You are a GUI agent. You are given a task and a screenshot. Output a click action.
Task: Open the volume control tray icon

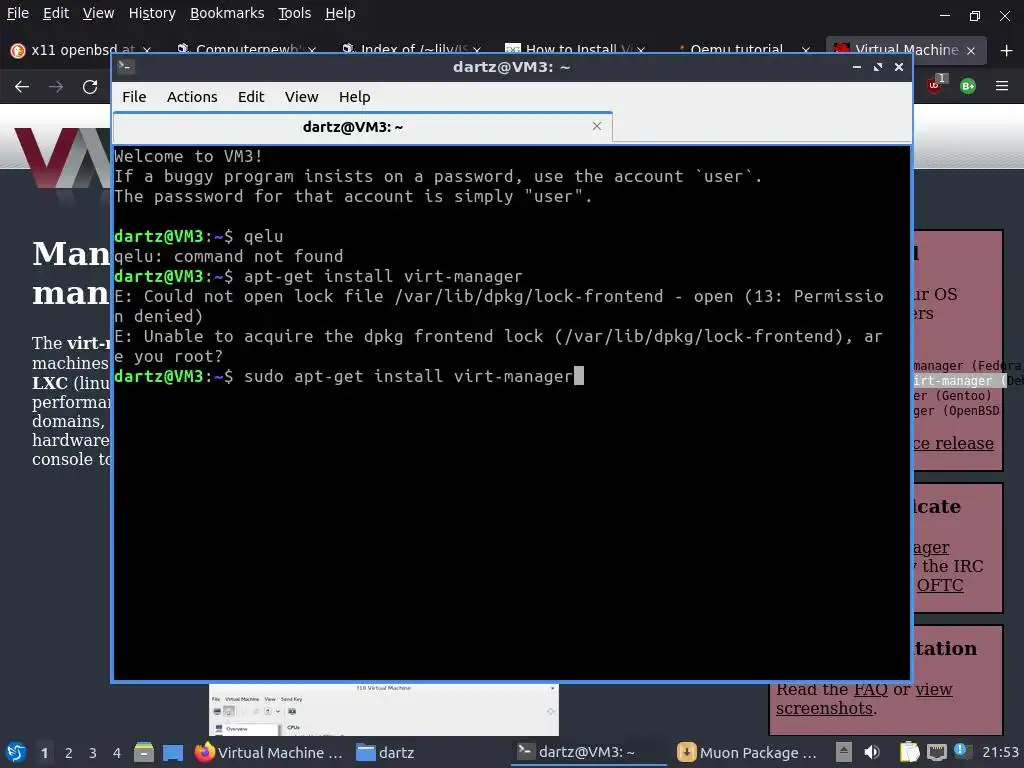pyautogui.click(x=872, y=752)
